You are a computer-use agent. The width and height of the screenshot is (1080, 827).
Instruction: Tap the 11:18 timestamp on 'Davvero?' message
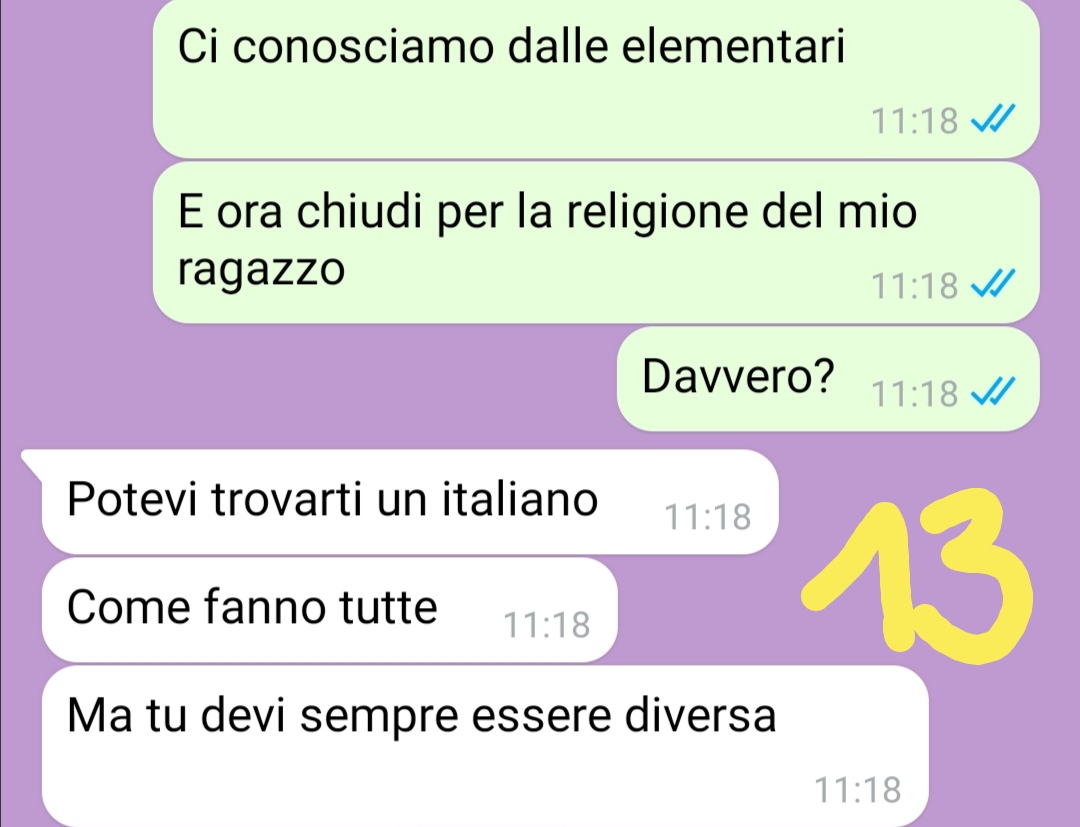[x=915, y=394]
